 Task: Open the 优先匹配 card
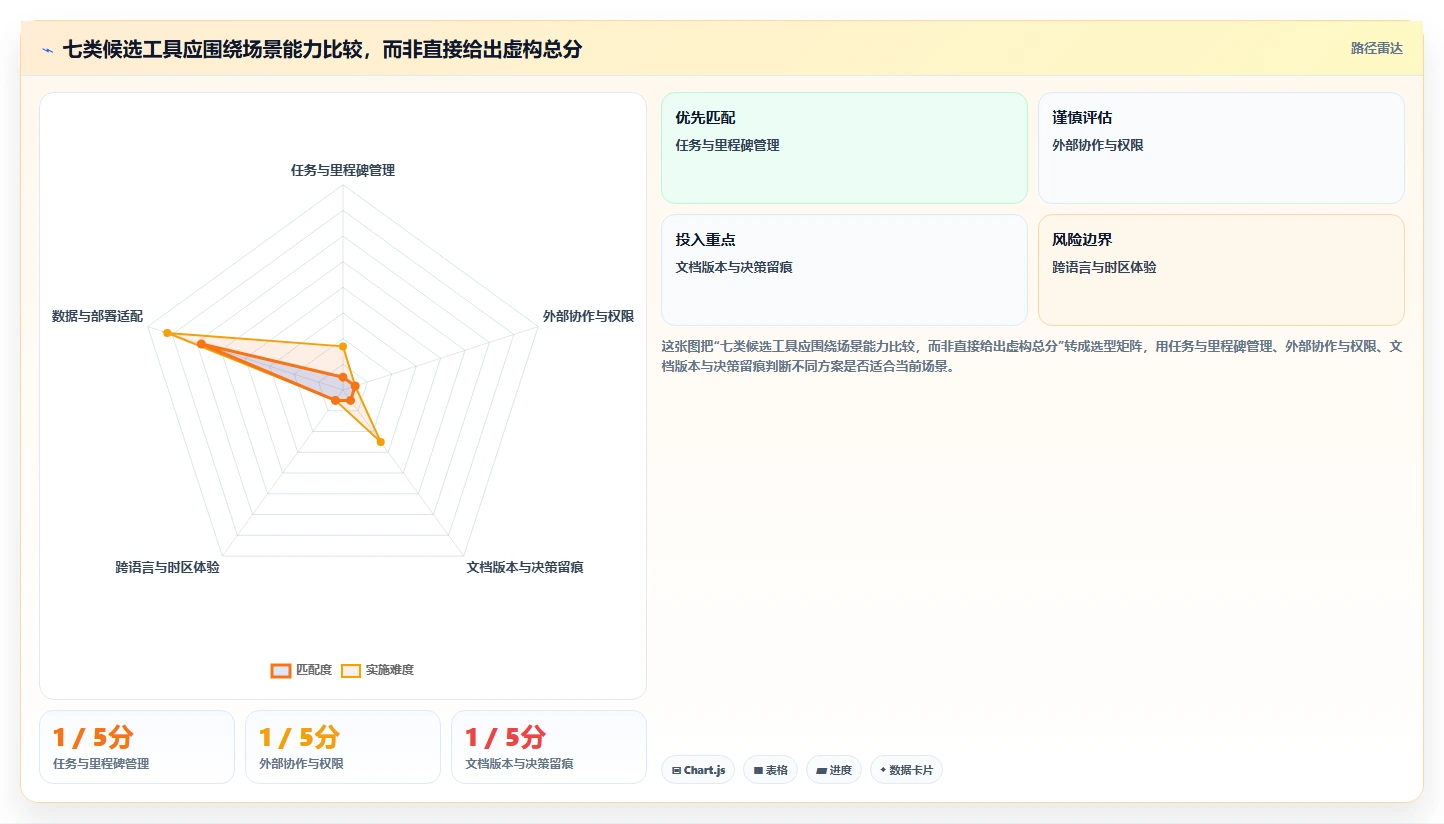[844, 148]
